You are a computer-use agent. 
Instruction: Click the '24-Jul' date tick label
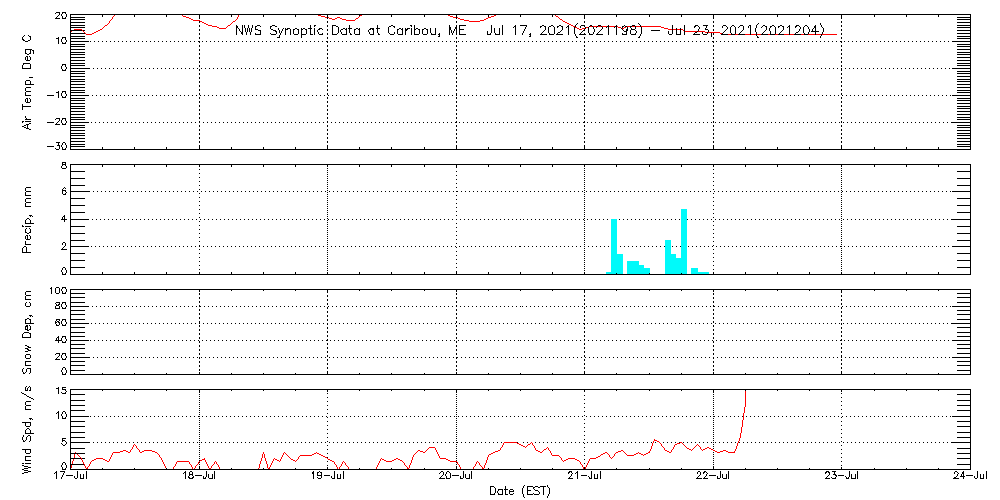pos(970,476)
